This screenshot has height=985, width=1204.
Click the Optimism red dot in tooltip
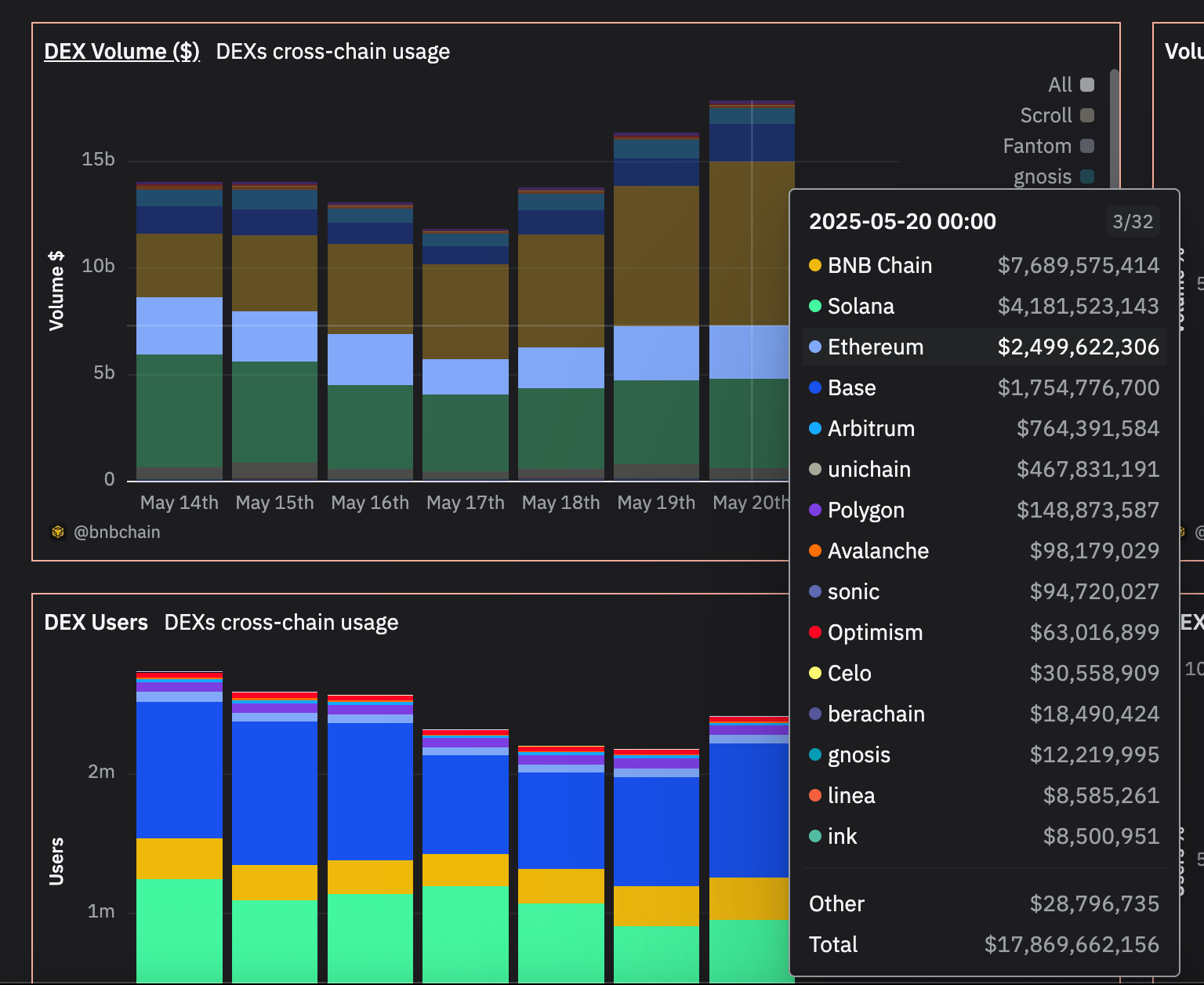click(x=815, y=632)
